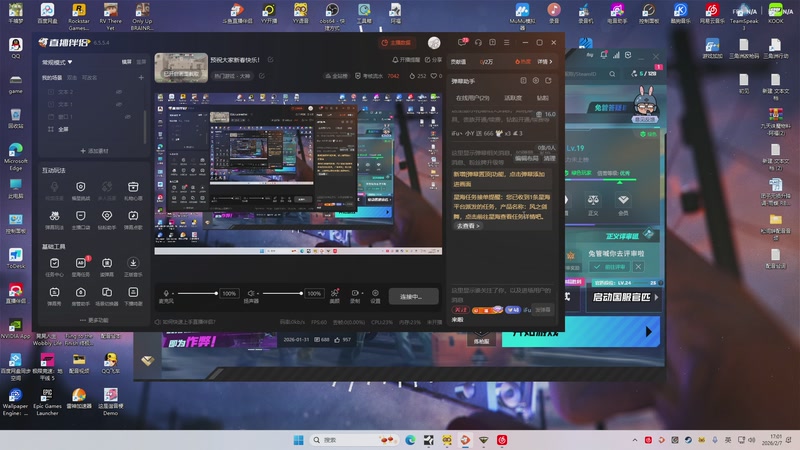
Task: Click the gear icon in 弹幕助手 panel
Action: pyautogui.click(x=536, y=81)
